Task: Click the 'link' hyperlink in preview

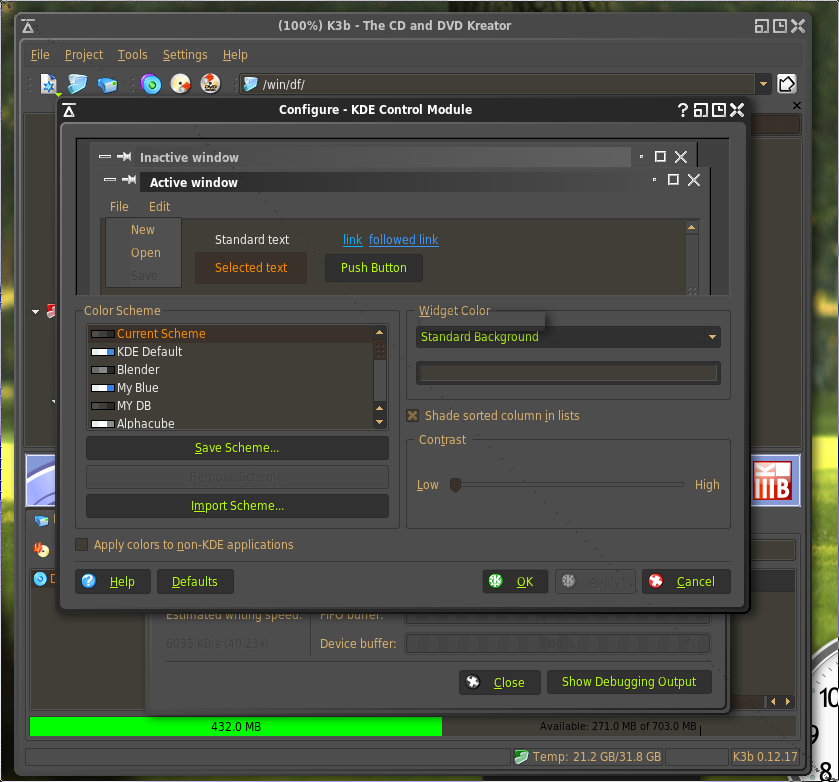Action: 353,240
